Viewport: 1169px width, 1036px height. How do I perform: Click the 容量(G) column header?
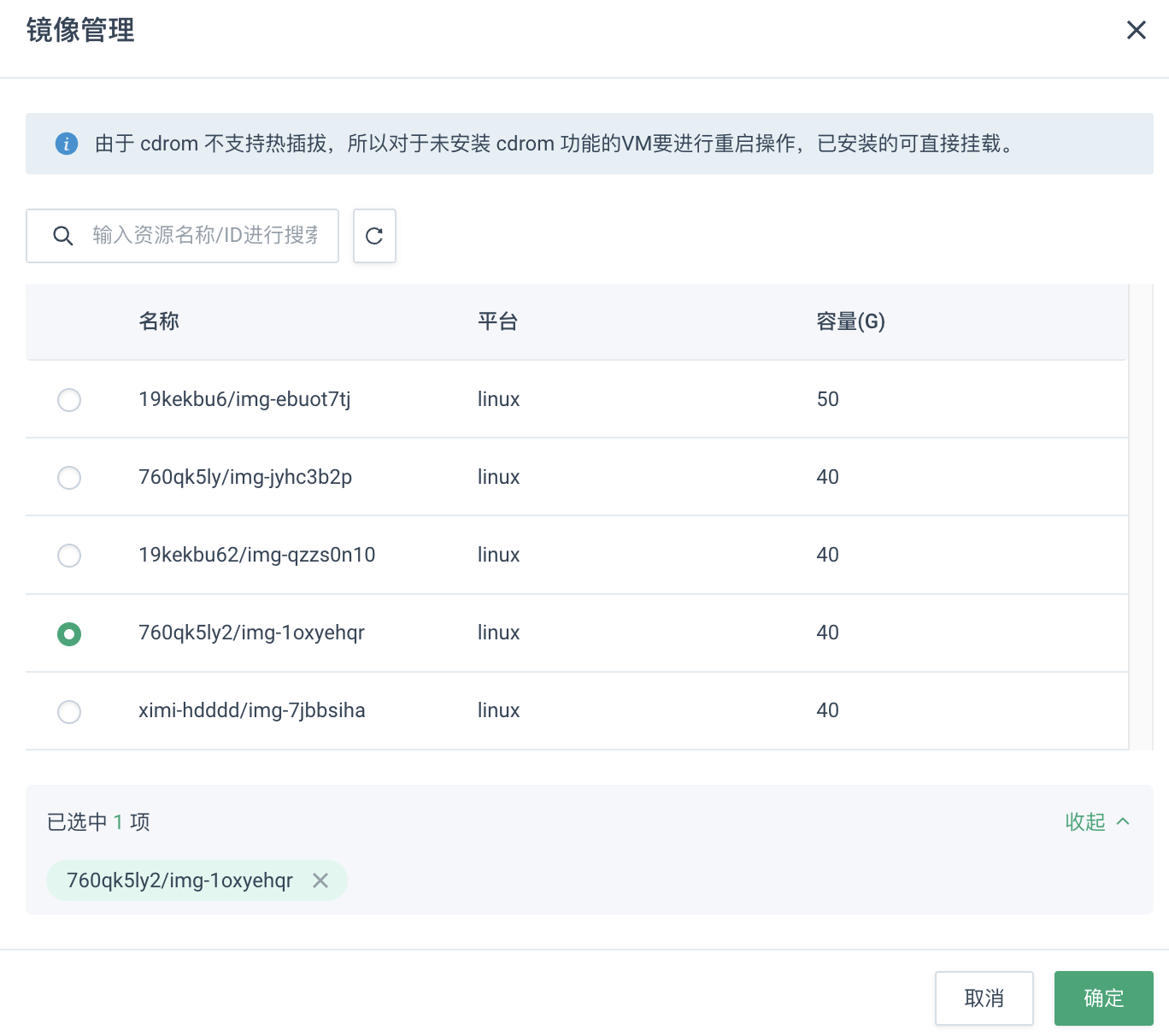tap(849, 321)
